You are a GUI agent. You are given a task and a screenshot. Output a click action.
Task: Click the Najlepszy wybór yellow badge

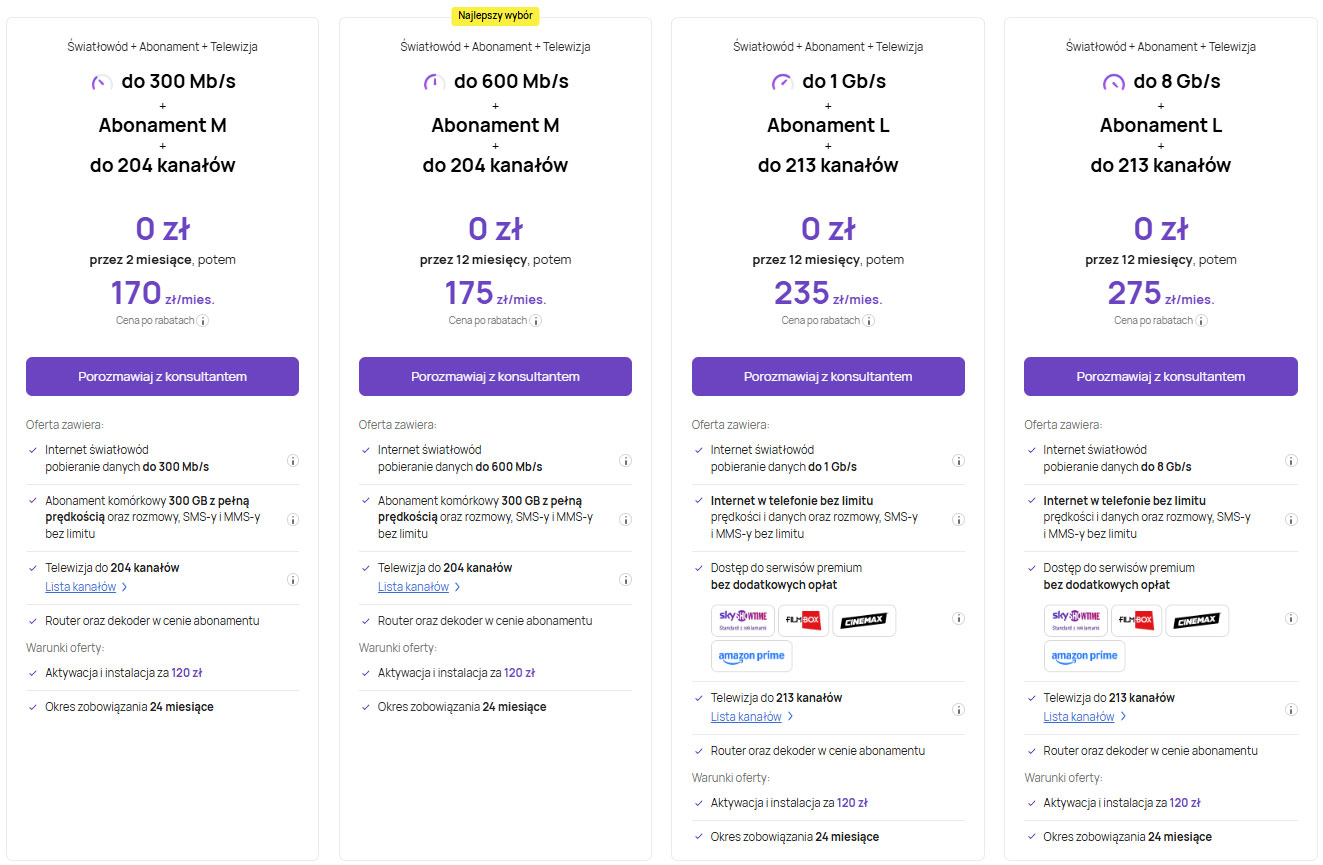(495, 16)
